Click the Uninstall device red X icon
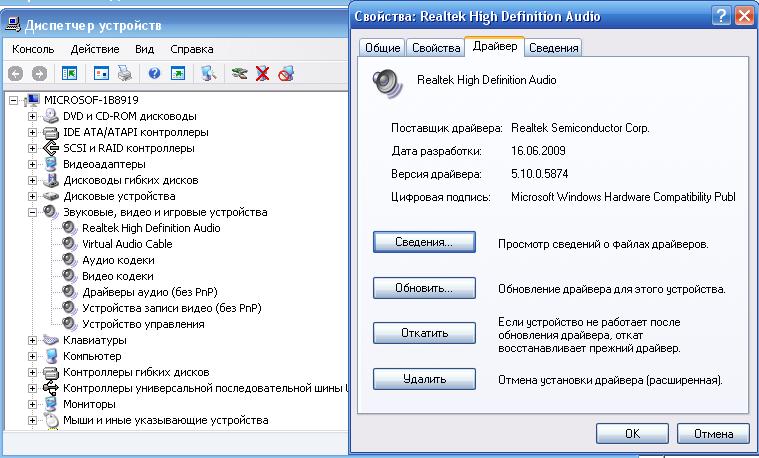The image size is (759, 458). pyautogui.click(x=263, y=74)
